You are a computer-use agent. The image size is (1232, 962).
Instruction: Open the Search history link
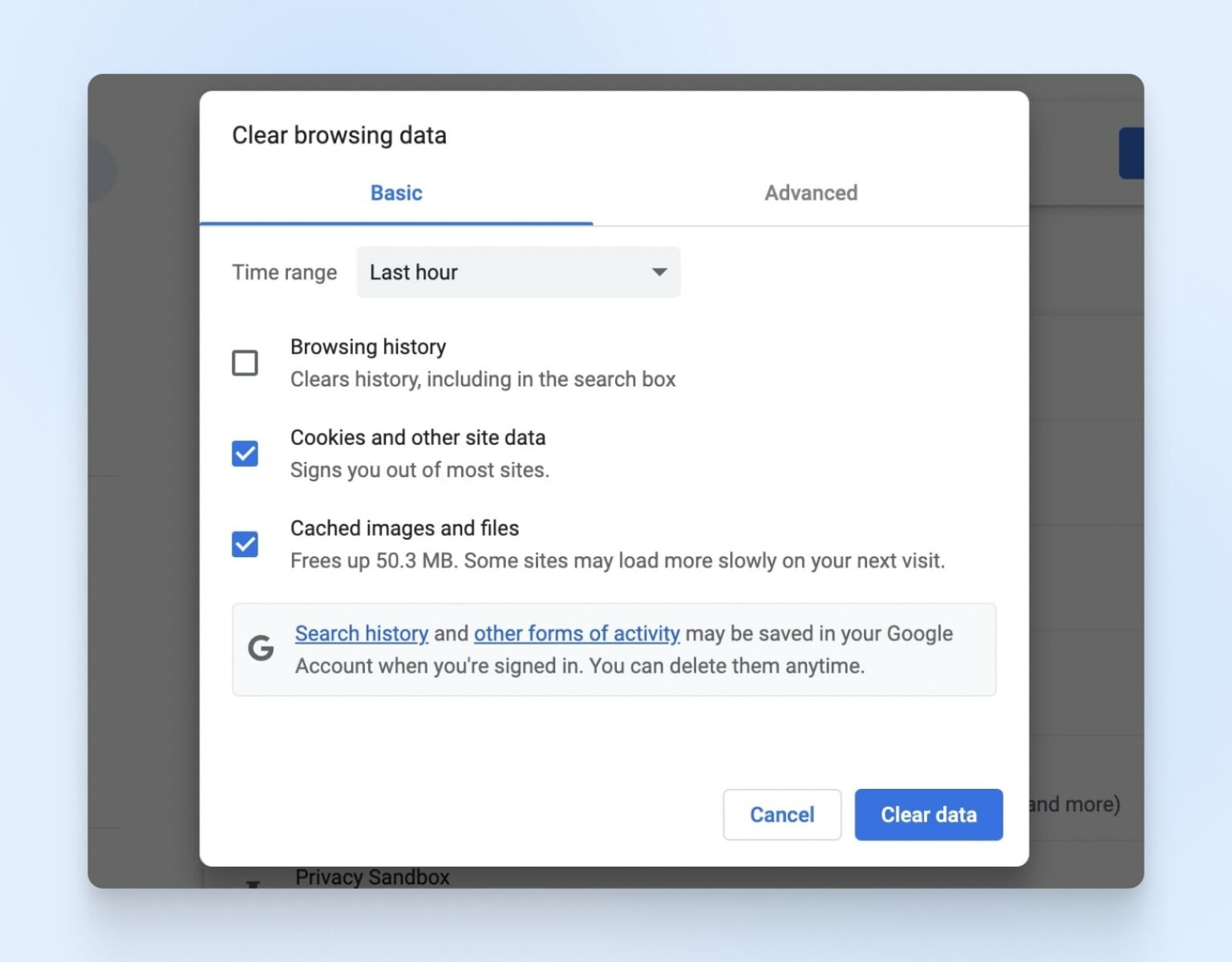coord(361,633)
